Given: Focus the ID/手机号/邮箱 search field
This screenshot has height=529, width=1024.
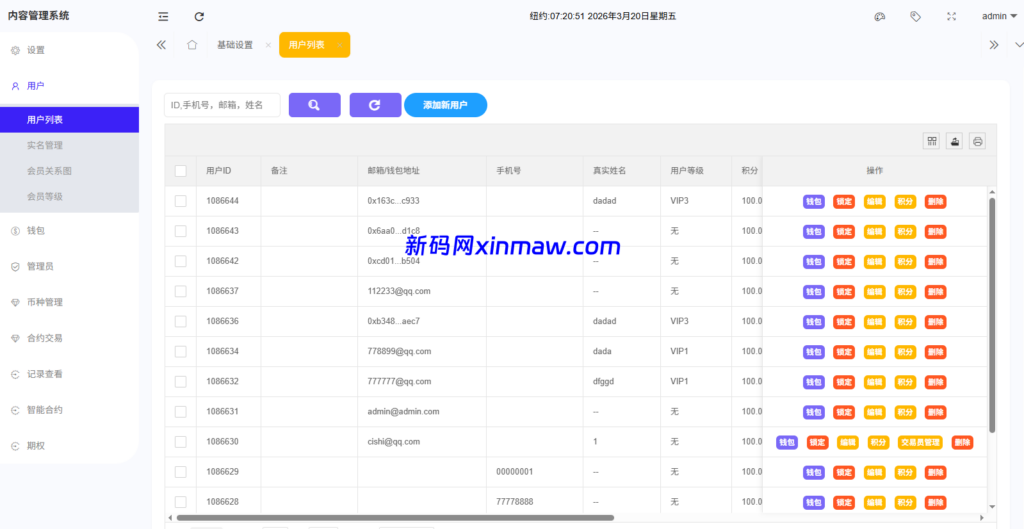Looking at the screenshot, I should (222, 105).
